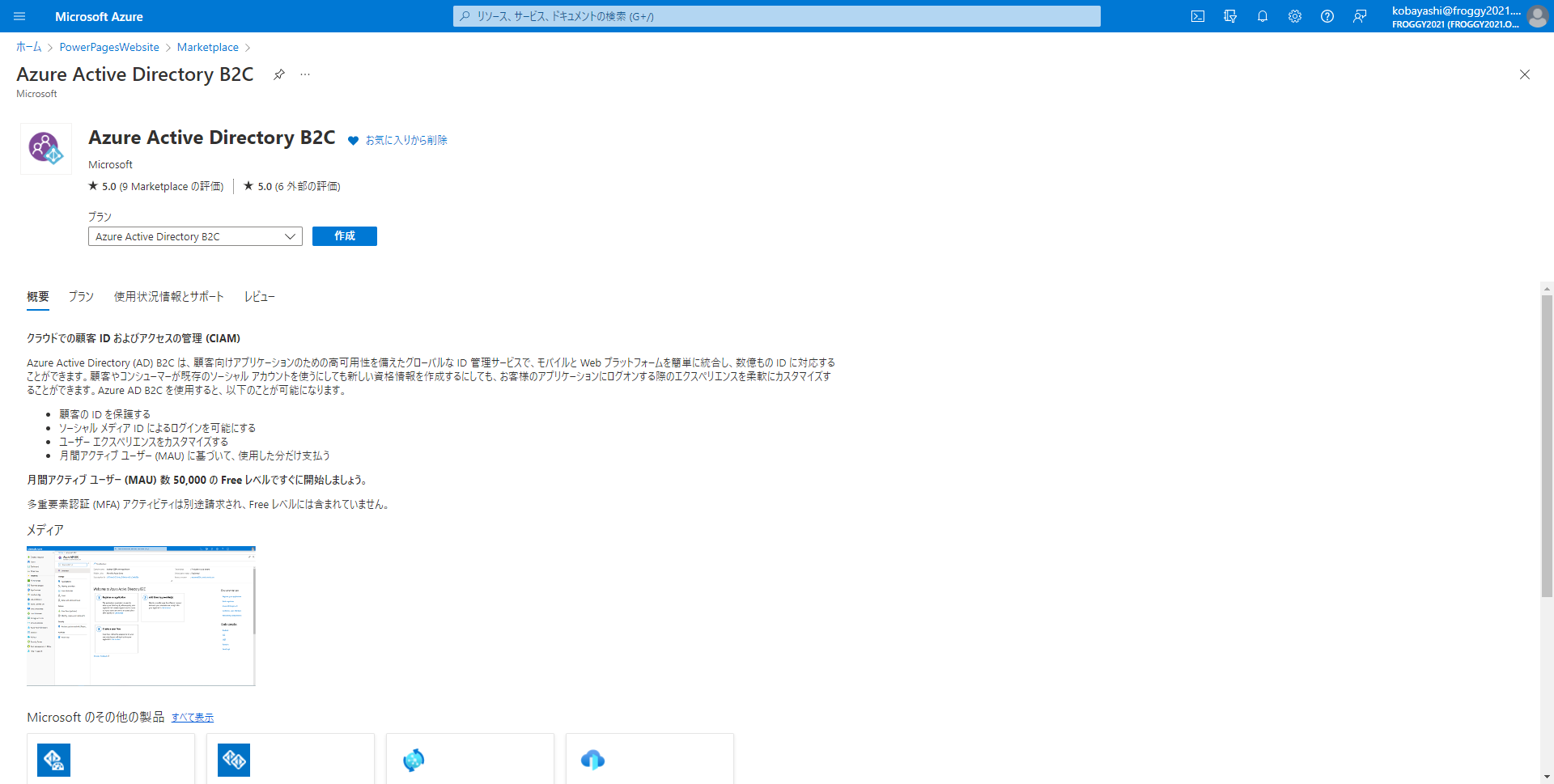
Task: Select the 概要 overview tab
Action: (x=38, y=297)
